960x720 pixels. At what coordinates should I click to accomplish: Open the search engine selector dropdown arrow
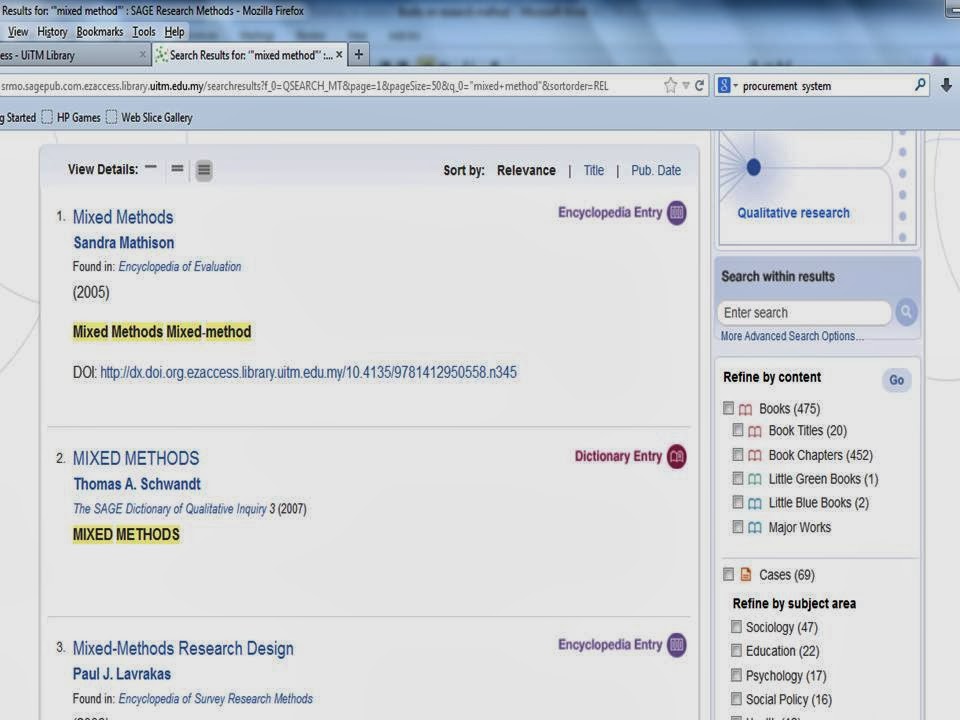coord(735,86)
